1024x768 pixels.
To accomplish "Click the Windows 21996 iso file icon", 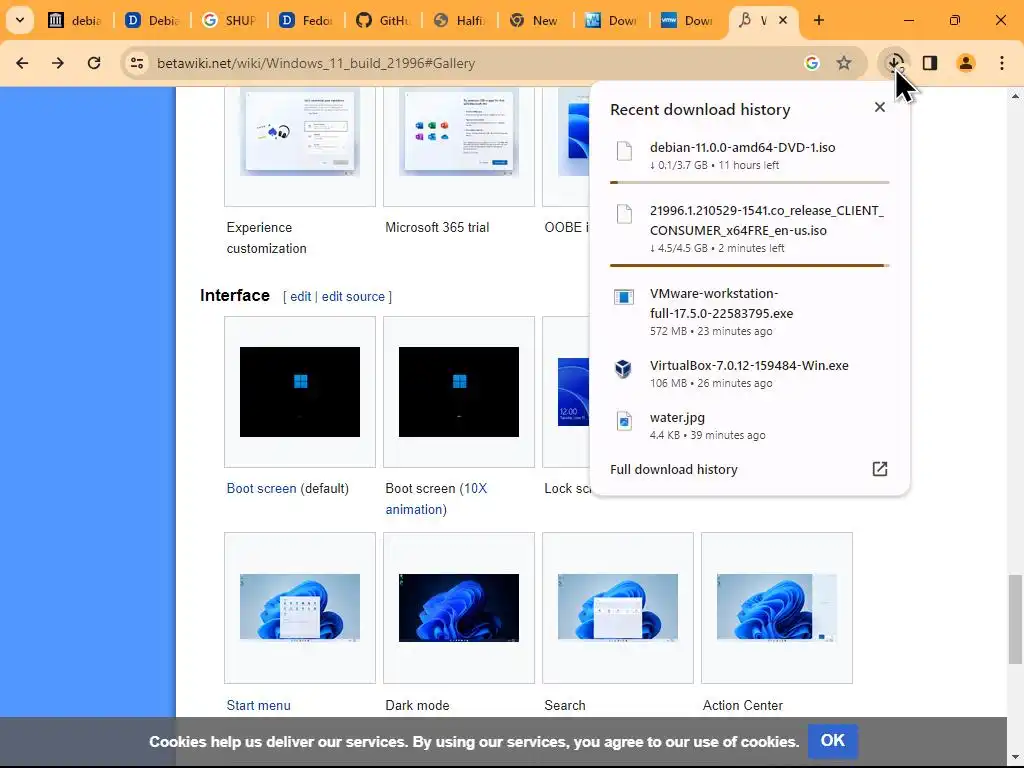I will pos(624,214).
